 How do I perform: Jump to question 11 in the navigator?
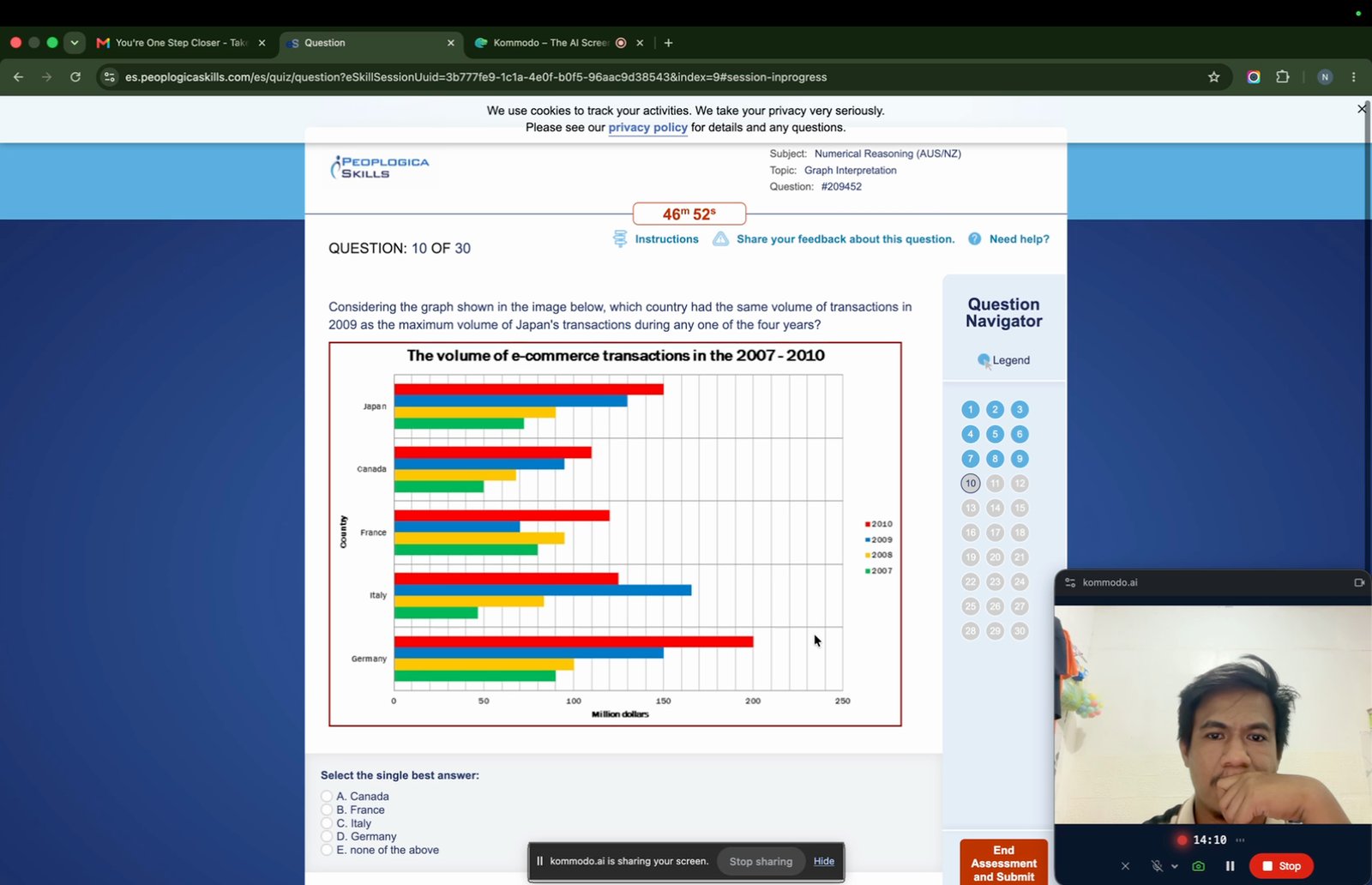pos(995,484)
